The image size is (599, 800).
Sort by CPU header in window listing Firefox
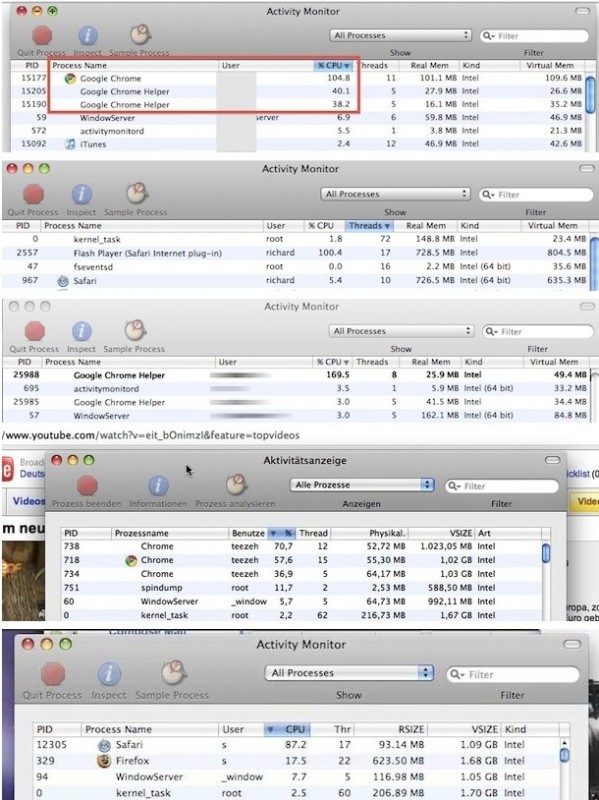pyautogui.click(x=287, y=729)
